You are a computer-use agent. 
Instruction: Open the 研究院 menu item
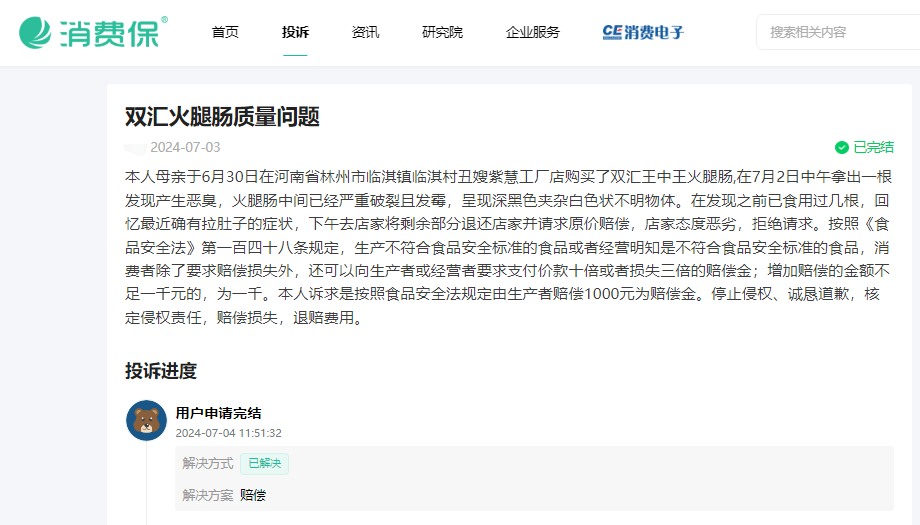pos(442,32)
